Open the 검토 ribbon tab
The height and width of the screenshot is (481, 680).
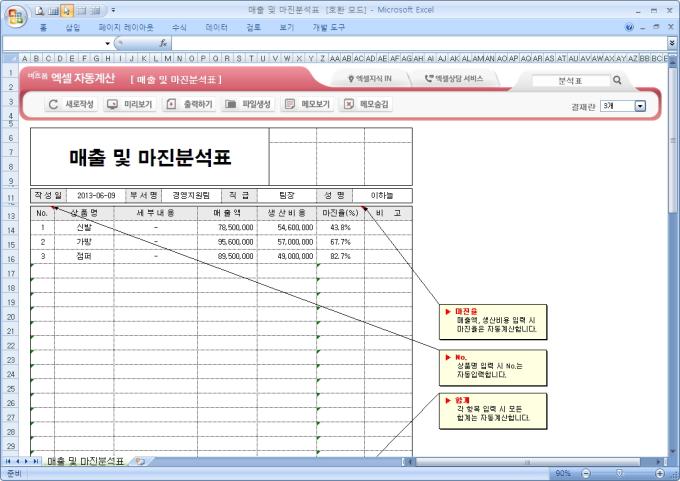pyautogui.click(x=254, y=28)
